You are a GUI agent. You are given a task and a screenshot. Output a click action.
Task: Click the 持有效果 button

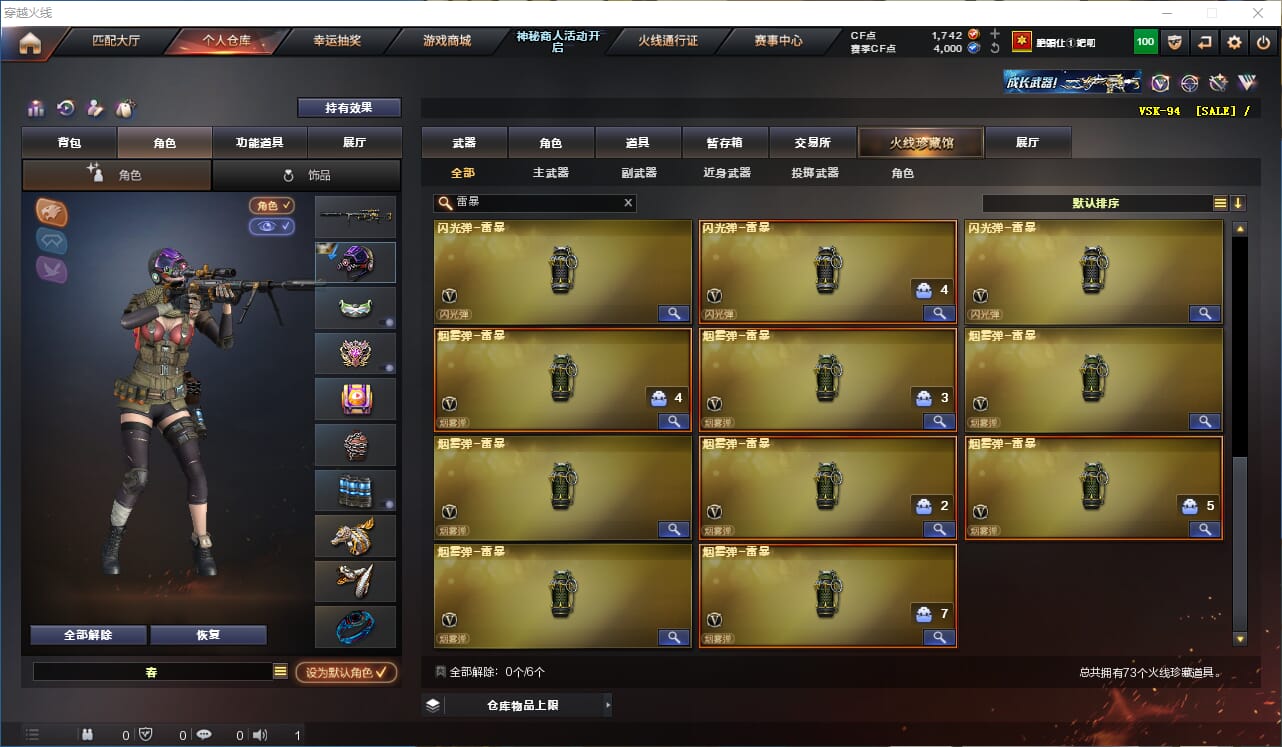point(349,108)
